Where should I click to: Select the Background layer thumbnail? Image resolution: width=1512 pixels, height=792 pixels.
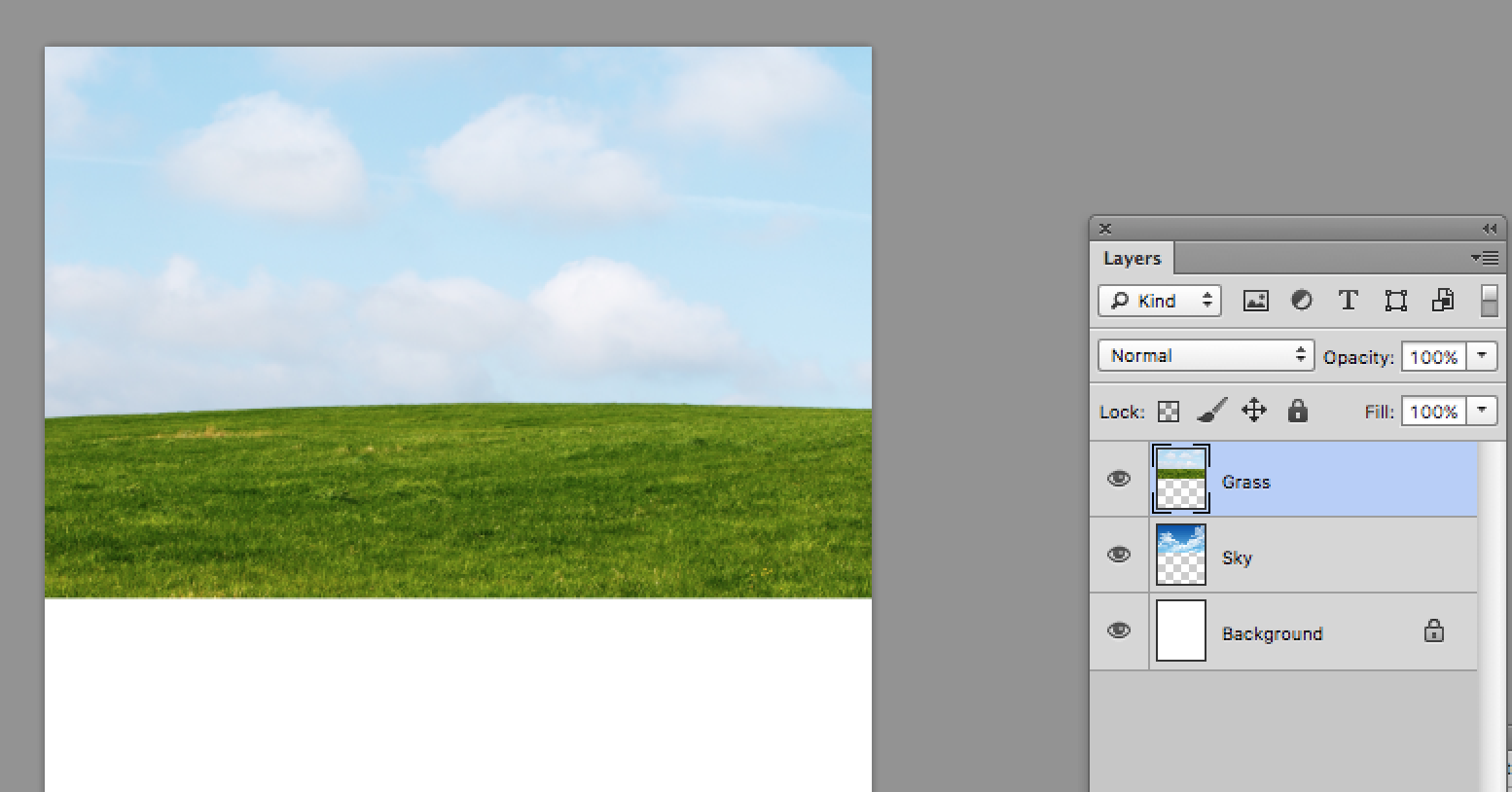click(x=1181, y=630)
